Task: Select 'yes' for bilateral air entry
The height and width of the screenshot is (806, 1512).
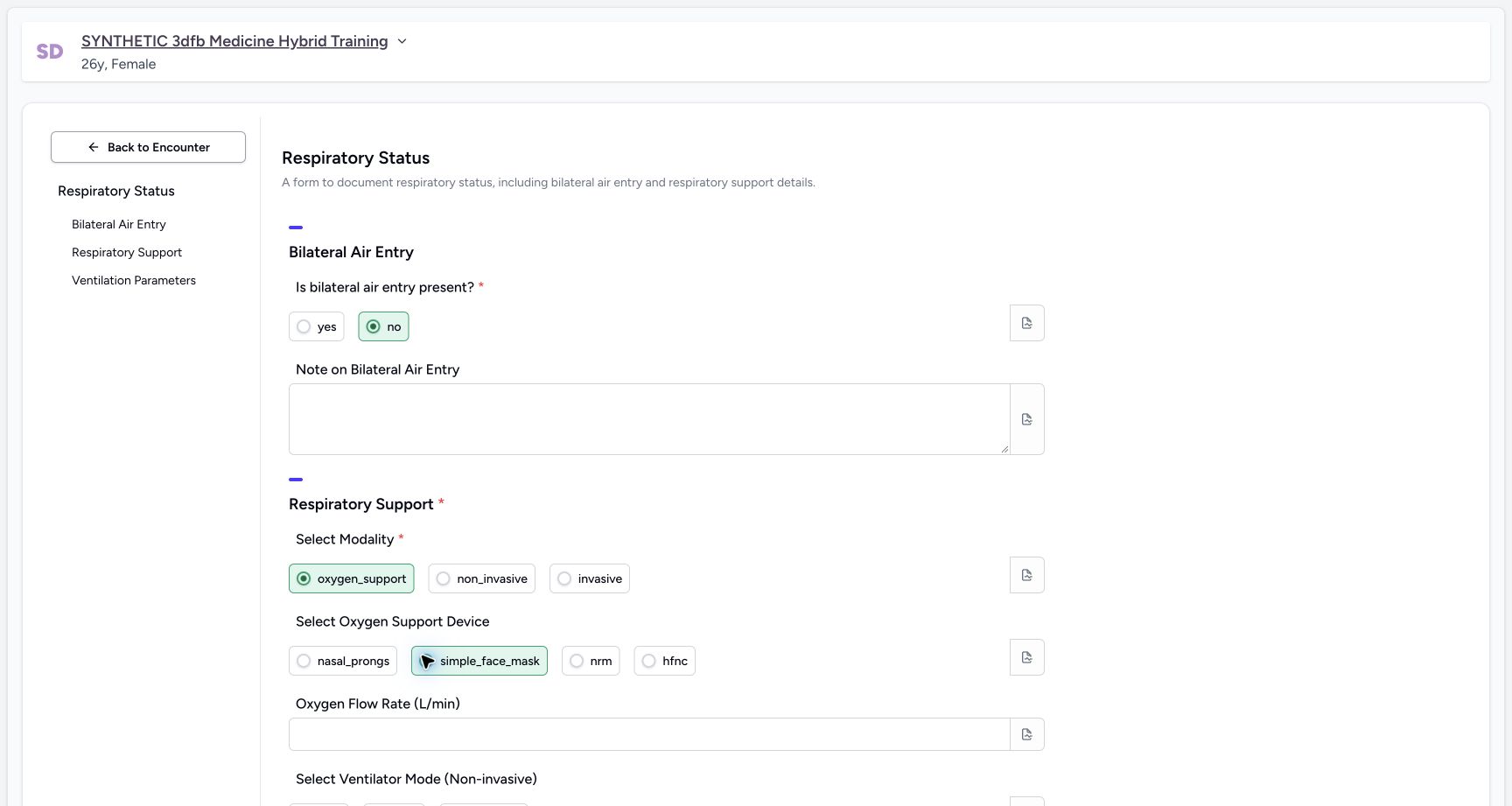Action: pyautogui.click(x=317, y=326)
